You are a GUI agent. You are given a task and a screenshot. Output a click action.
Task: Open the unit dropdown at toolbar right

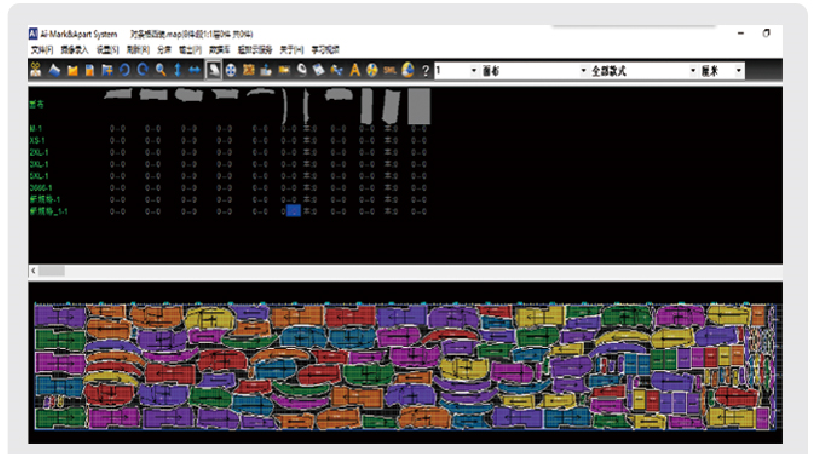[721, 71]
